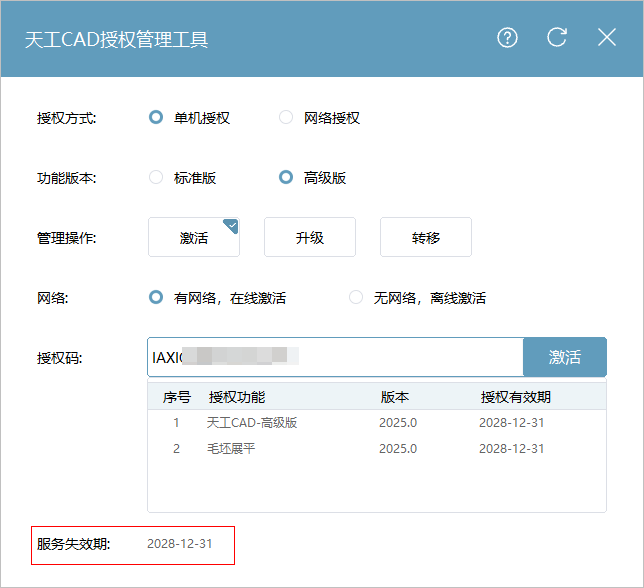
Task: Click the 授权功能 column header
Action: pyautogui.click(x=237, y=397)
